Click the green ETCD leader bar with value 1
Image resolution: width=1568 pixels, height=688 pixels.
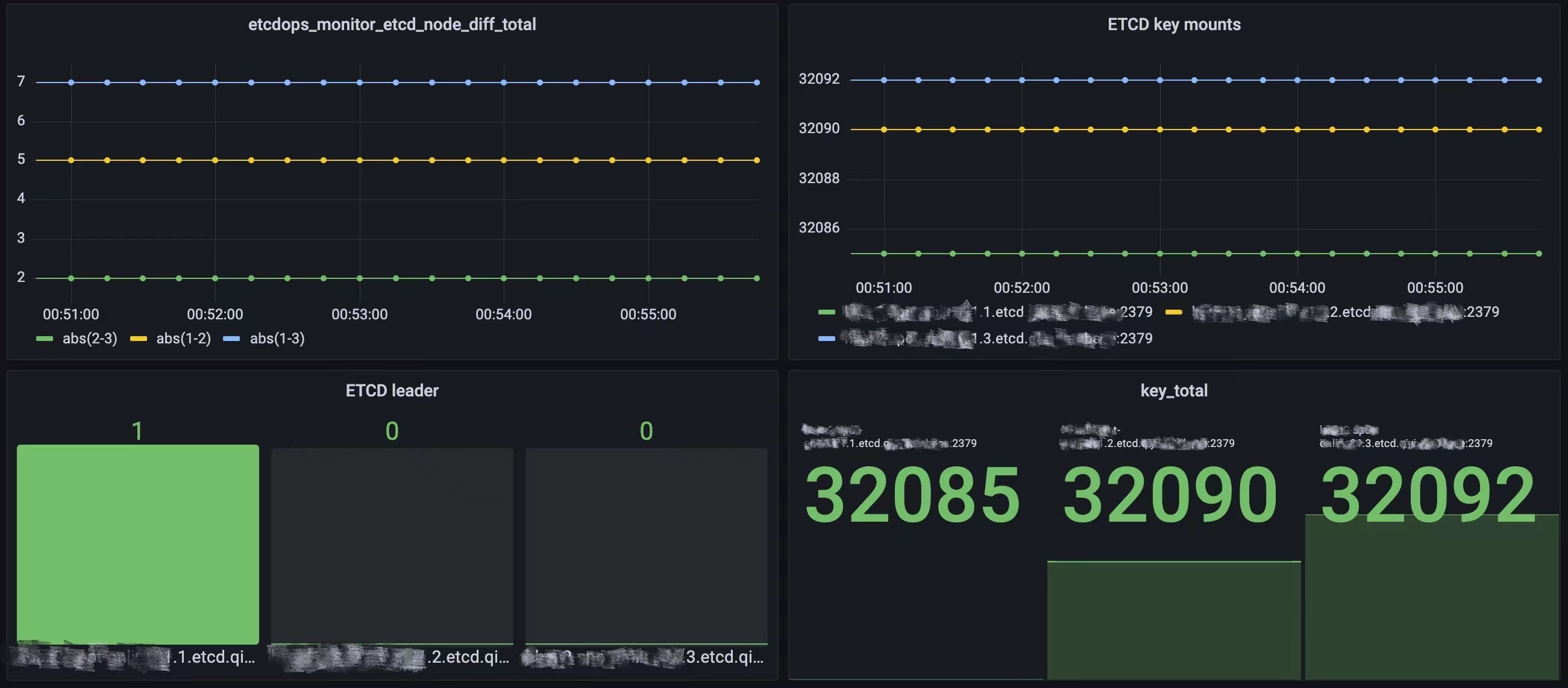tap(137, 544)
